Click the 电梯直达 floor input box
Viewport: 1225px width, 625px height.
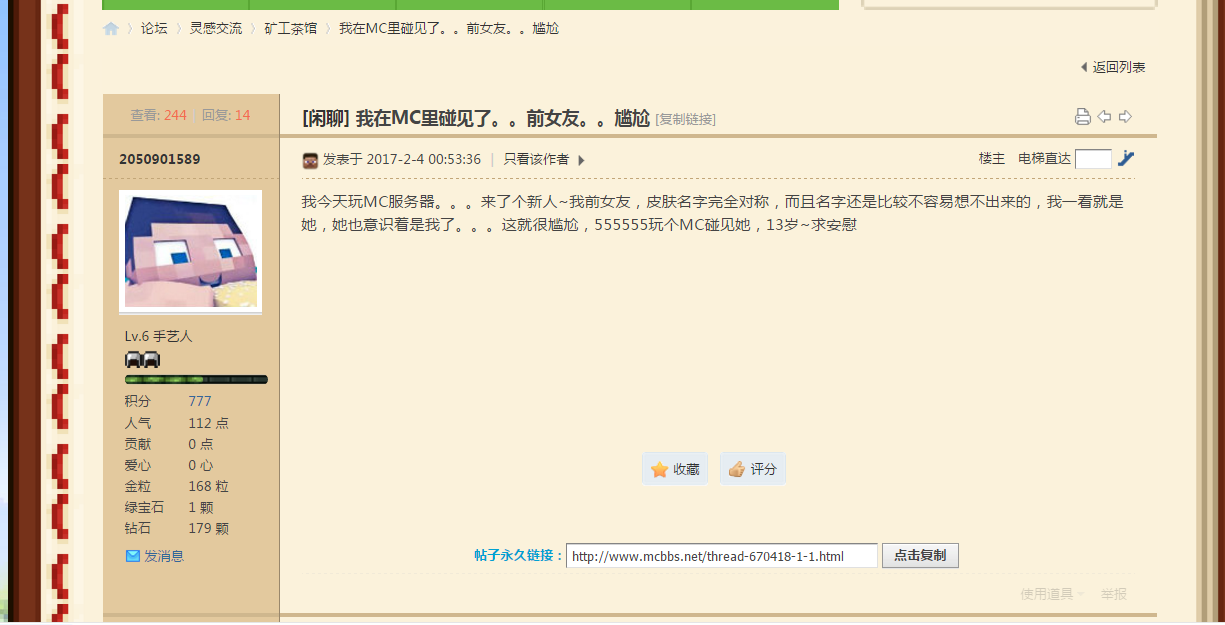pos(1093,159)
